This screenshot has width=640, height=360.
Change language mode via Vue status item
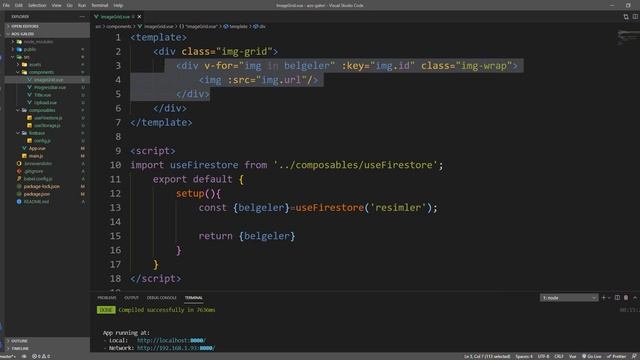tap(572, 356)
